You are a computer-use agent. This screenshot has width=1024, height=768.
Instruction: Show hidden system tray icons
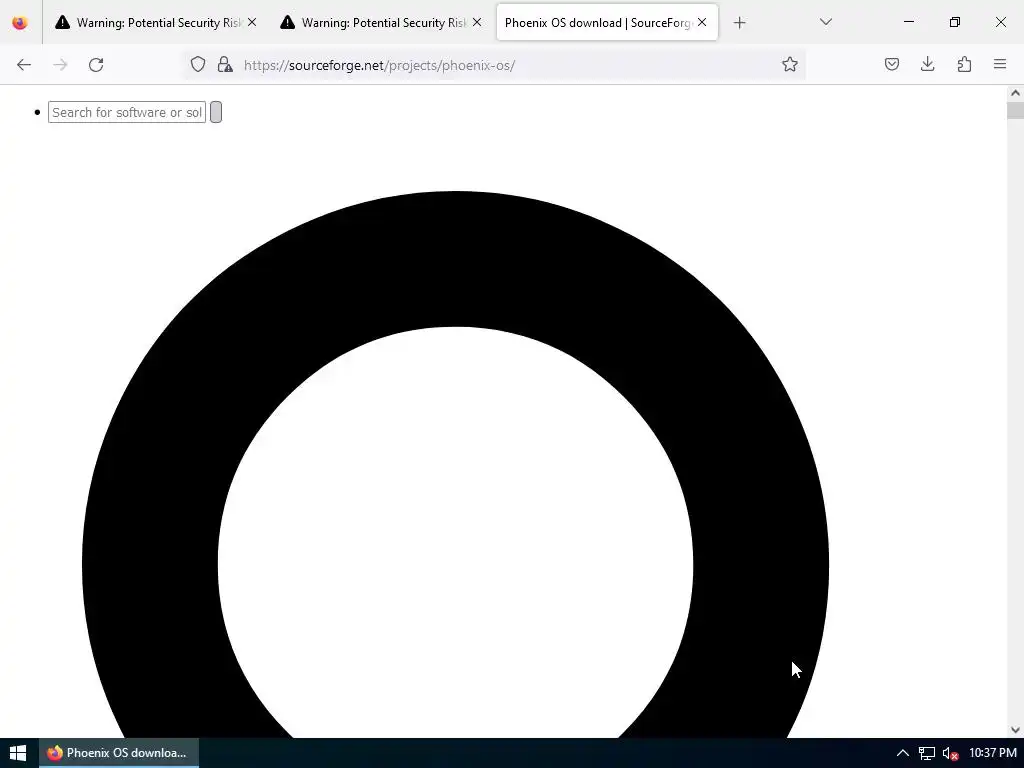903,753
